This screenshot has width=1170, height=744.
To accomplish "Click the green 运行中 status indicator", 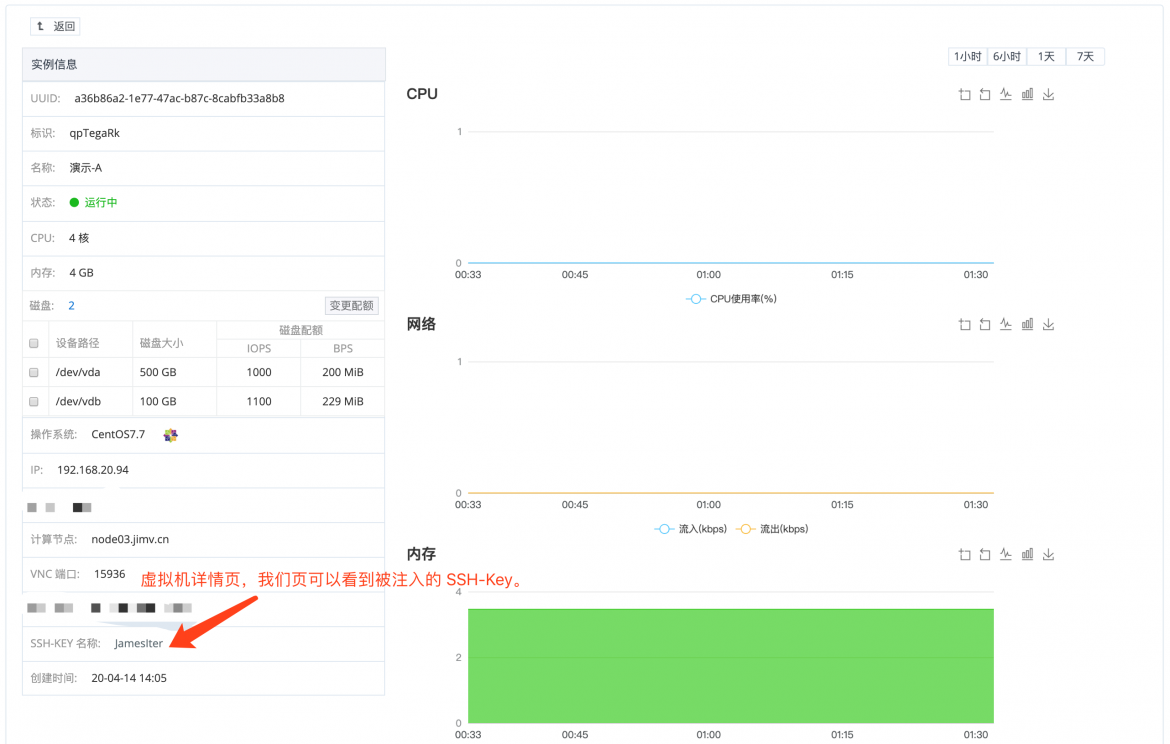I will coord(93,202).
